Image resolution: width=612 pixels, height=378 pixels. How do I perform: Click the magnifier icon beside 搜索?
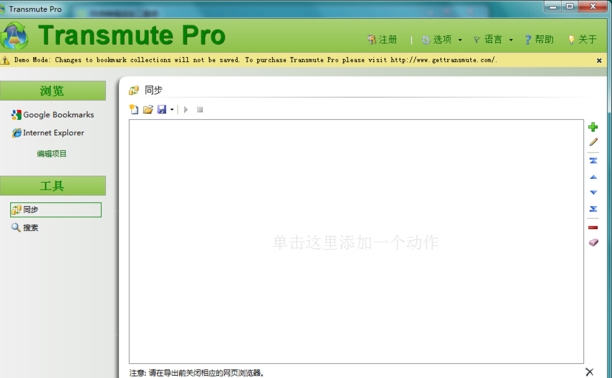click(16, 227)
